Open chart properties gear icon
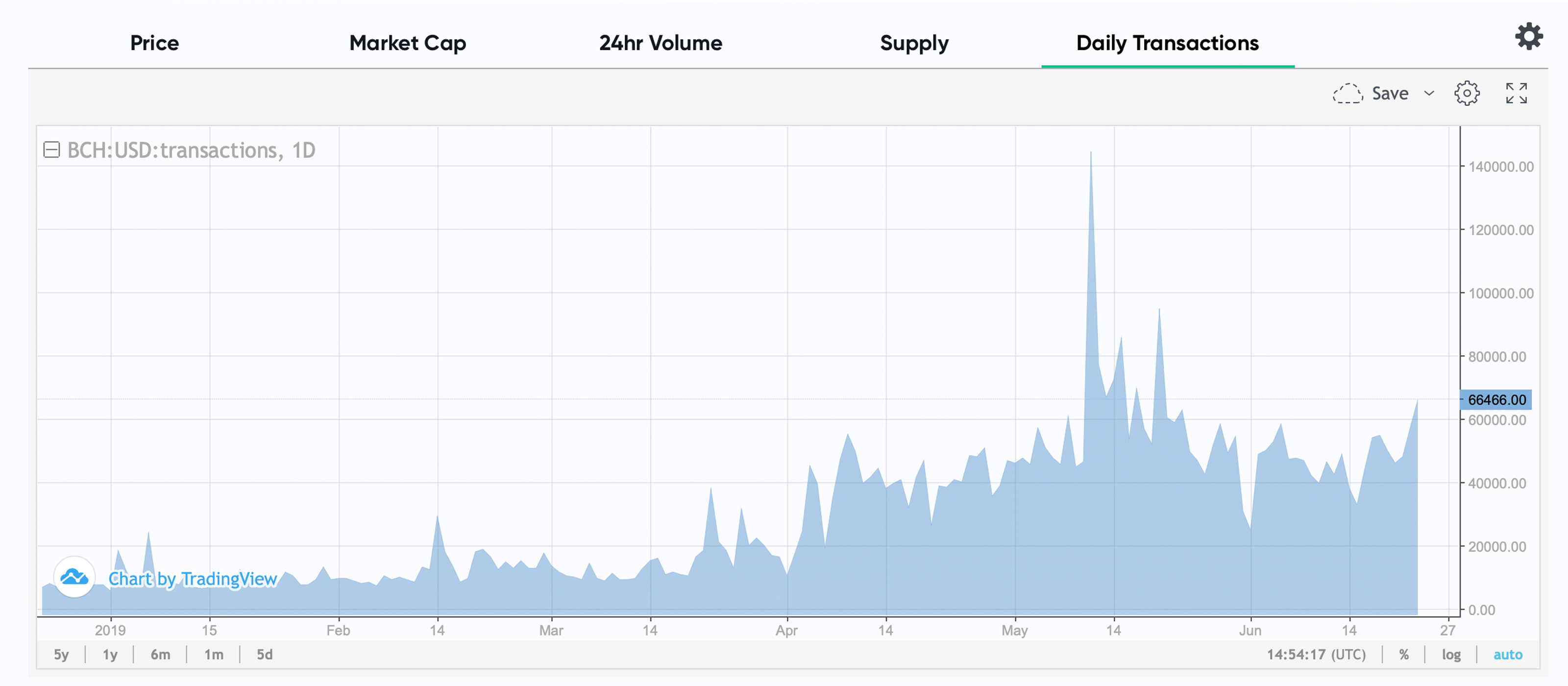 (1467, 93)
